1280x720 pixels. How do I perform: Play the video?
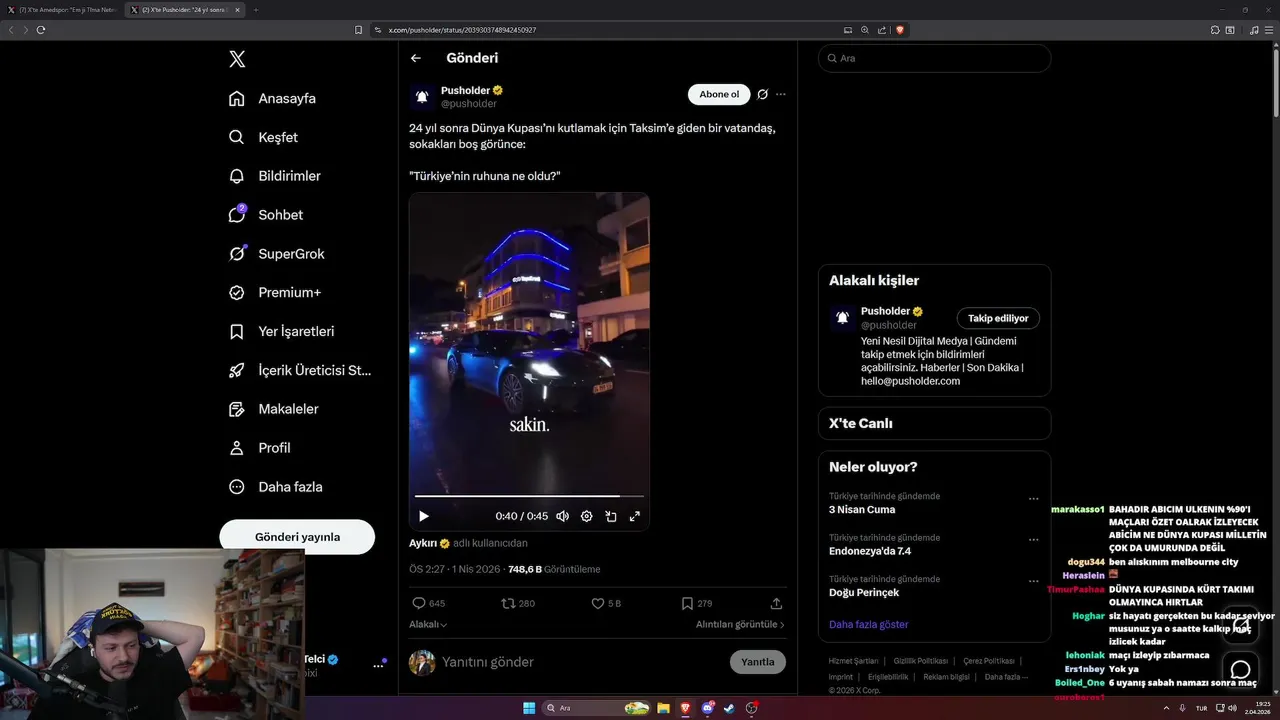[x=423, y=516]
